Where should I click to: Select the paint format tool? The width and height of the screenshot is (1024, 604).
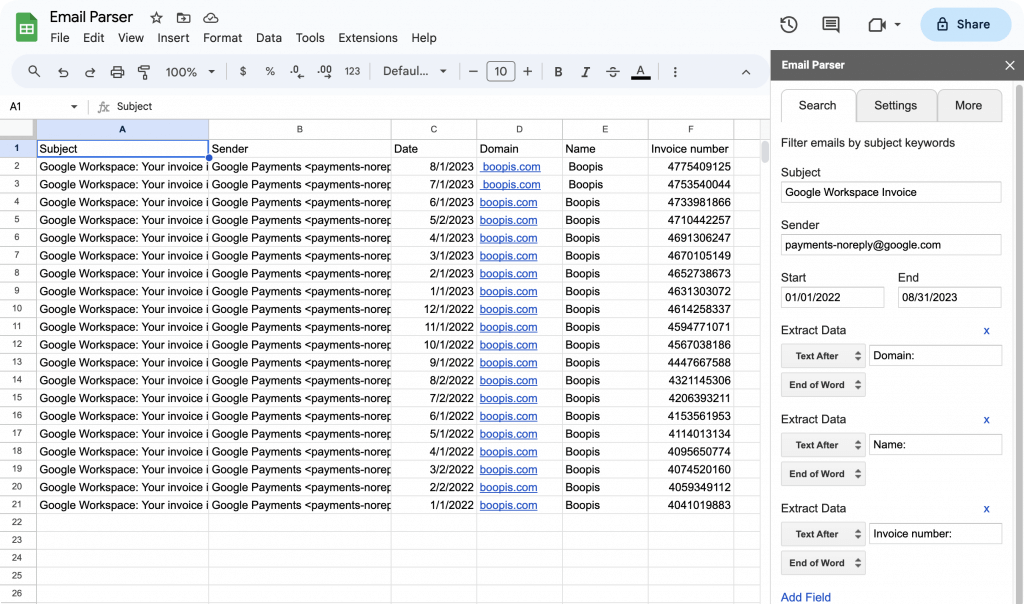(143, 72)
